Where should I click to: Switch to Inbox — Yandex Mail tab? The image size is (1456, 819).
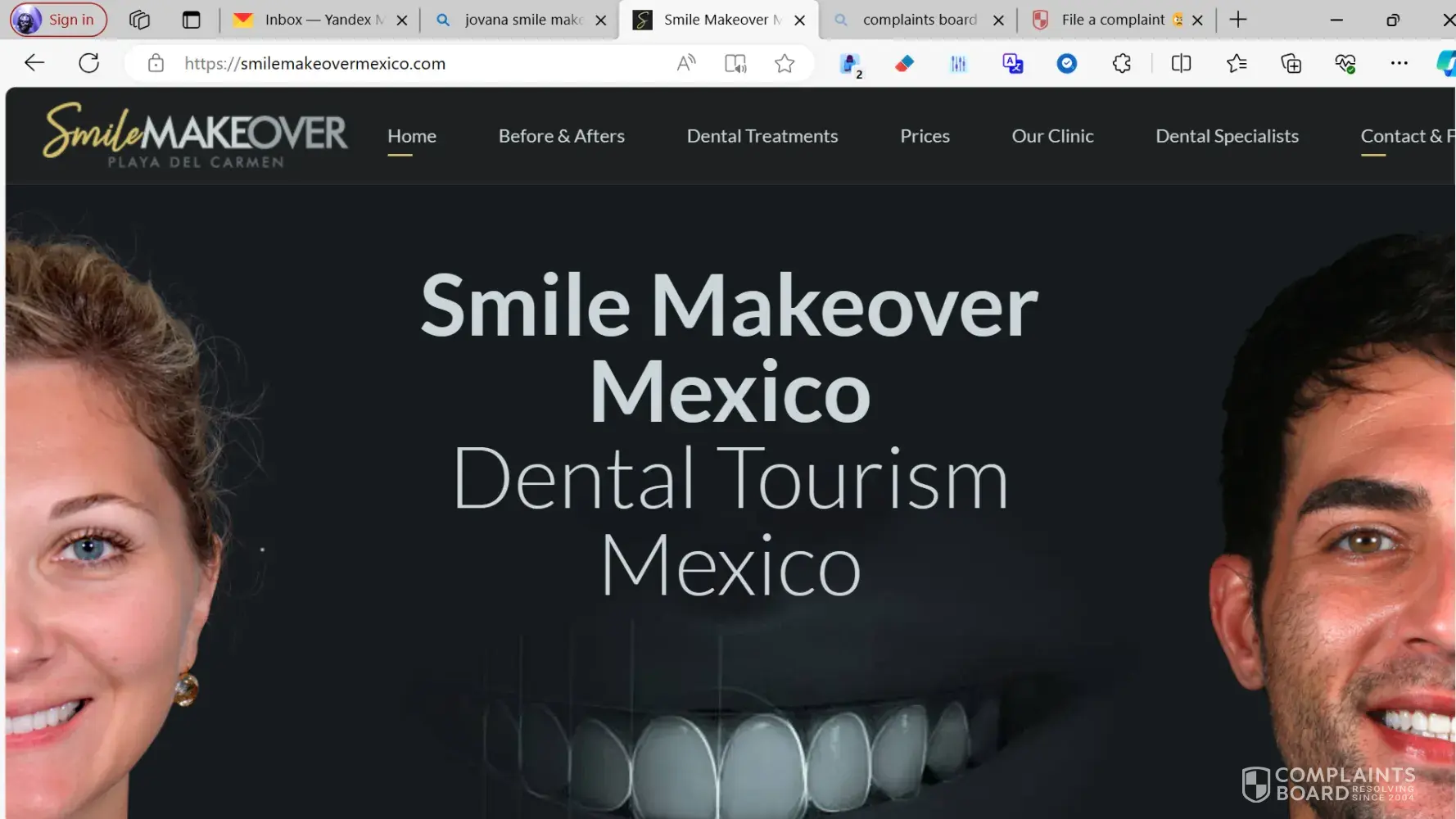pos(315,20)
